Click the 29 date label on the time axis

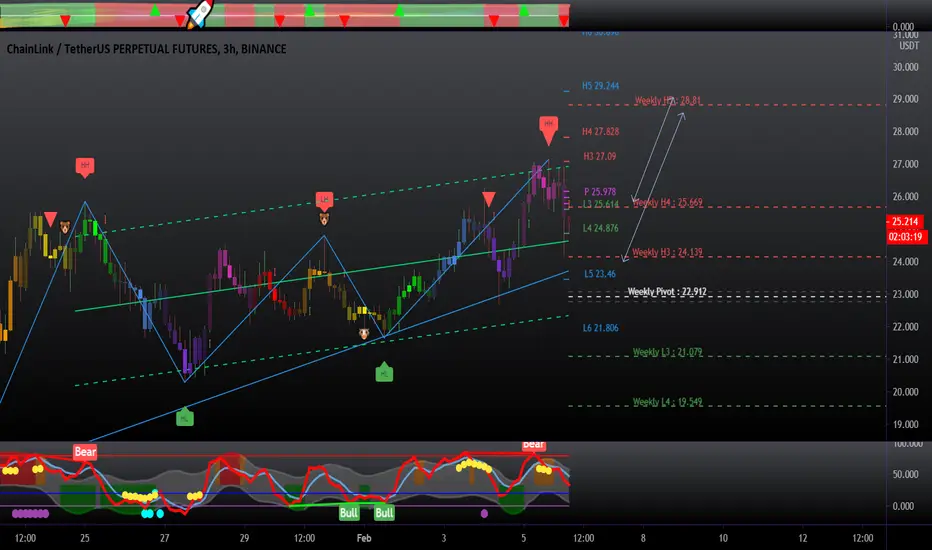tap(244, 538)
